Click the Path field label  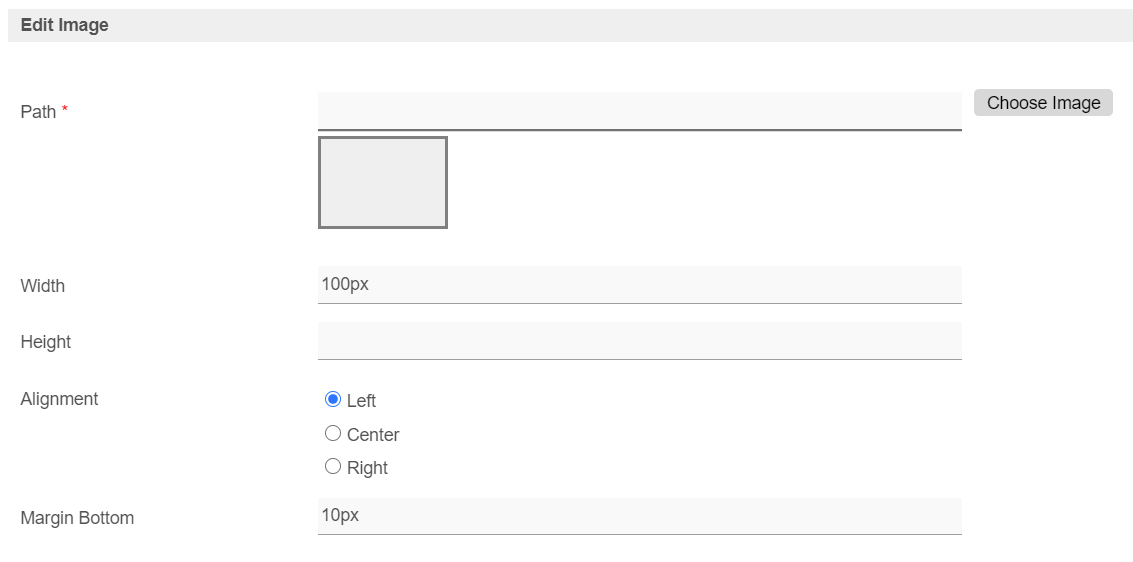[38, 112]
